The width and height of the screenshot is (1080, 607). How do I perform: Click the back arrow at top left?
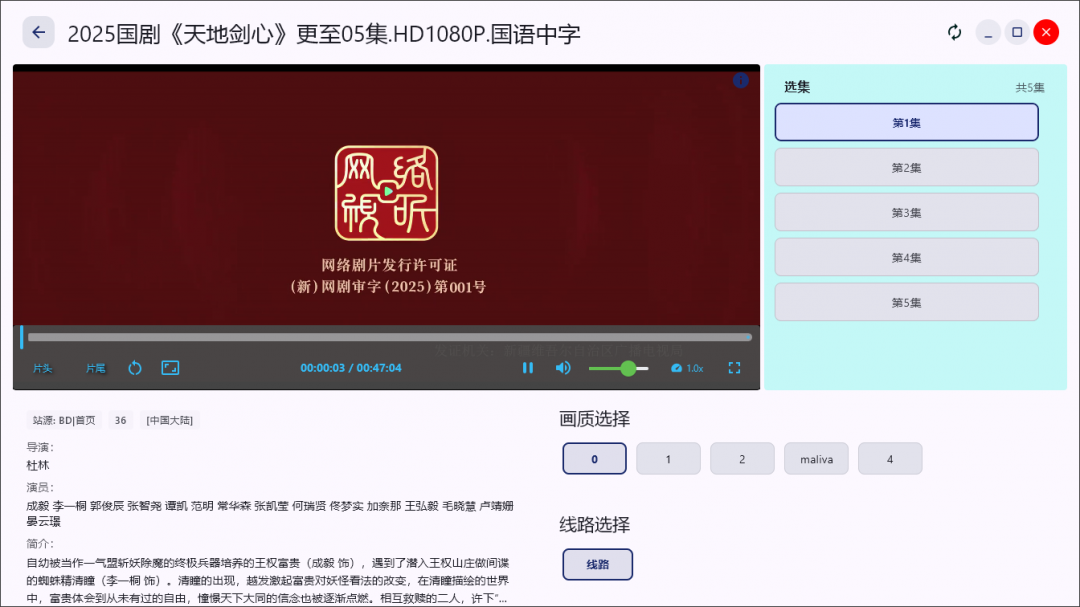click(x=38, y=31)
